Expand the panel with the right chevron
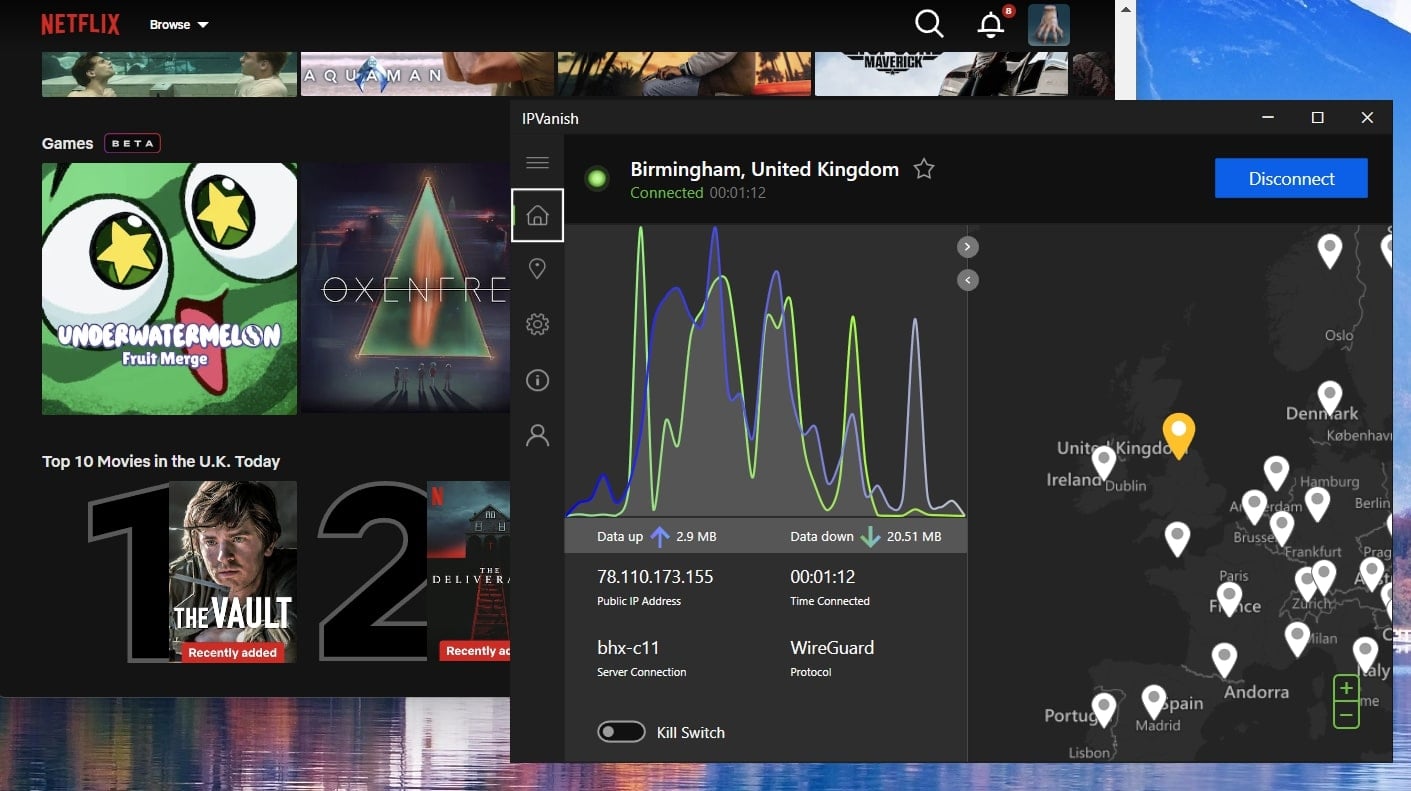Image resolution: width=1411 pixels, height=791 pixels. click(x=967, y=246)
